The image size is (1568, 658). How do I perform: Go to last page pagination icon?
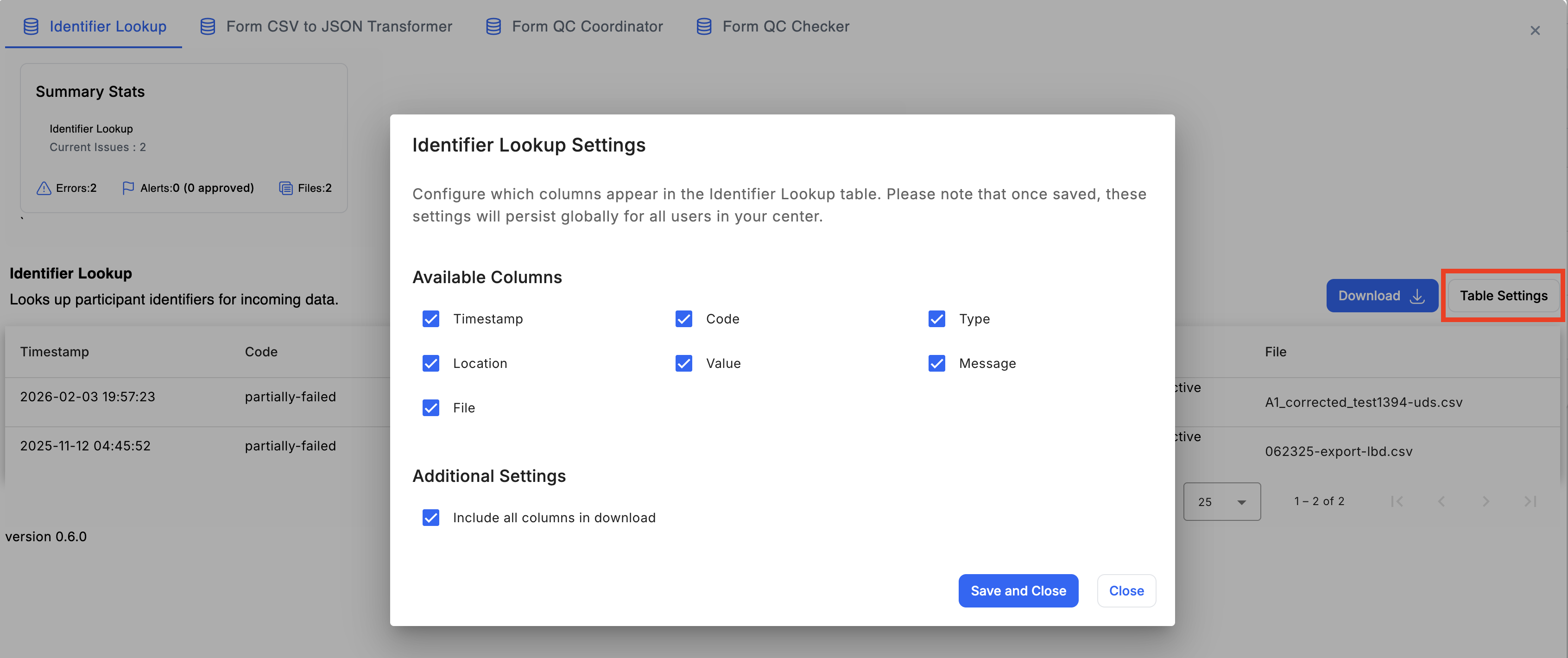click(x=1530, y=501)
